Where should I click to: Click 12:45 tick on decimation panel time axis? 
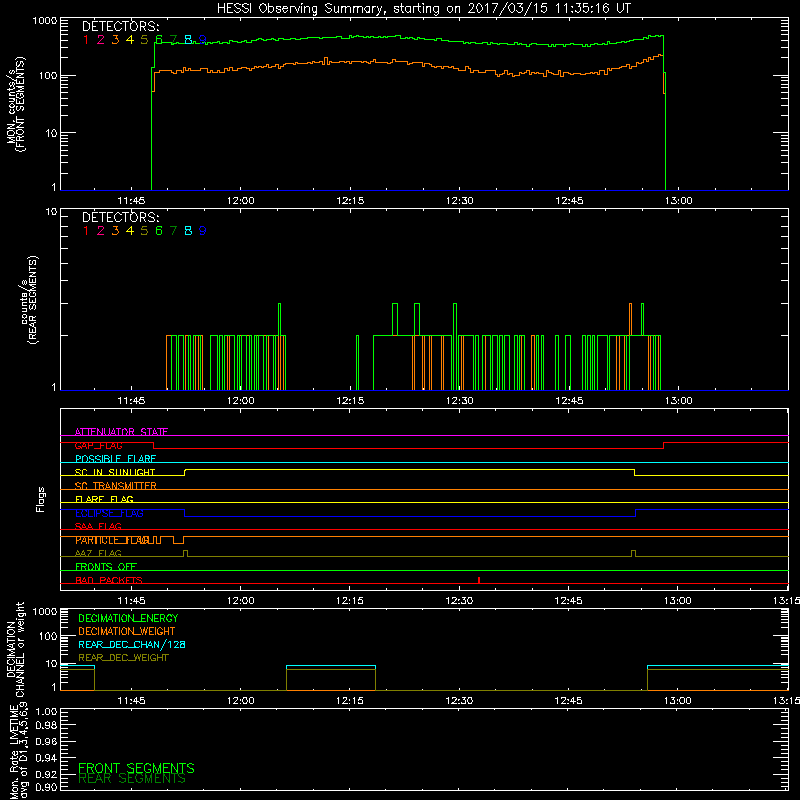(568, 701)
